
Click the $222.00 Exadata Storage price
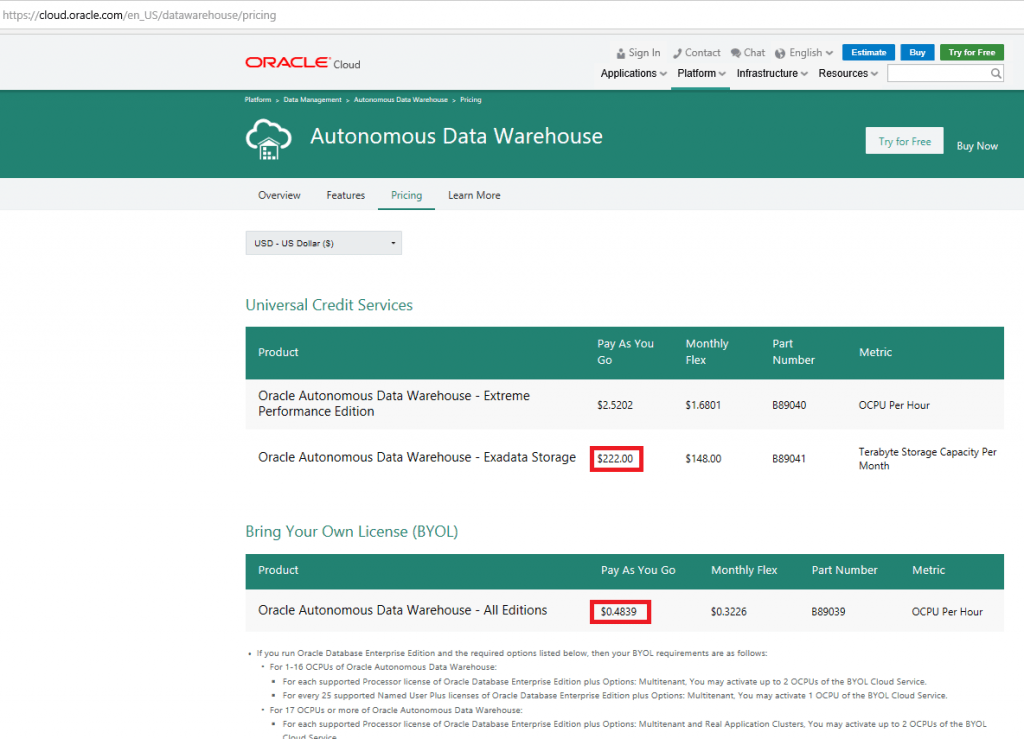coord(615,458)
